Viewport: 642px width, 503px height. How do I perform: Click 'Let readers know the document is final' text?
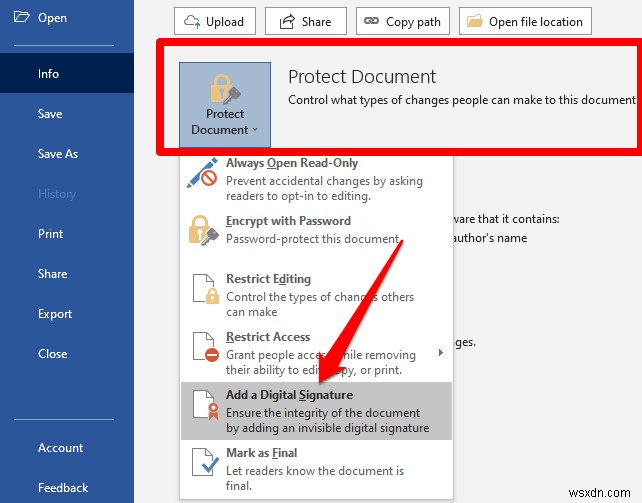[x=314, y=478]
